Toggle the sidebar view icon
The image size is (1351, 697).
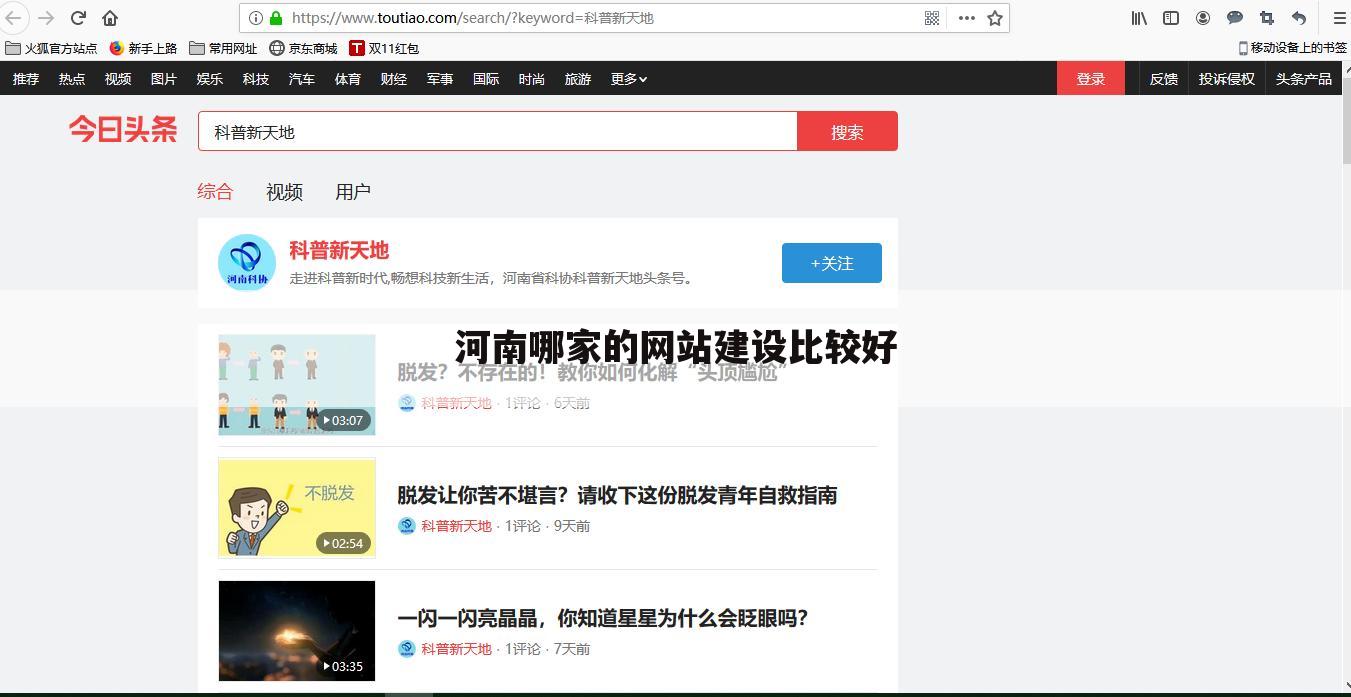tap(1171, 18)
